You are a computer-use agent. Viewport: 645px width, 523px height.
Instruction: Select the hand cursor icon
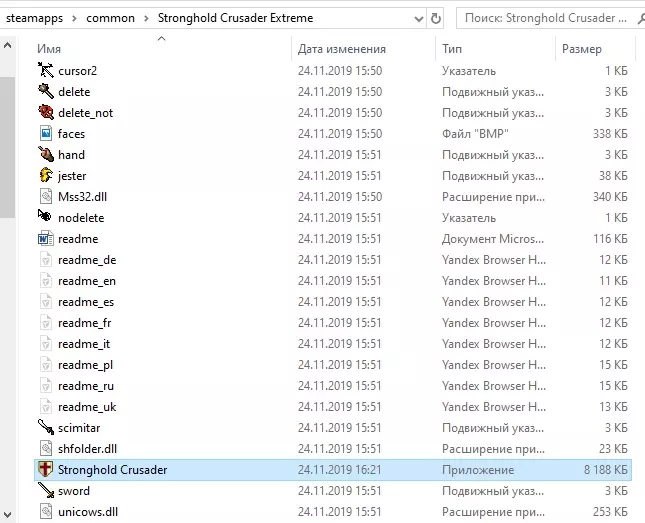46,154
